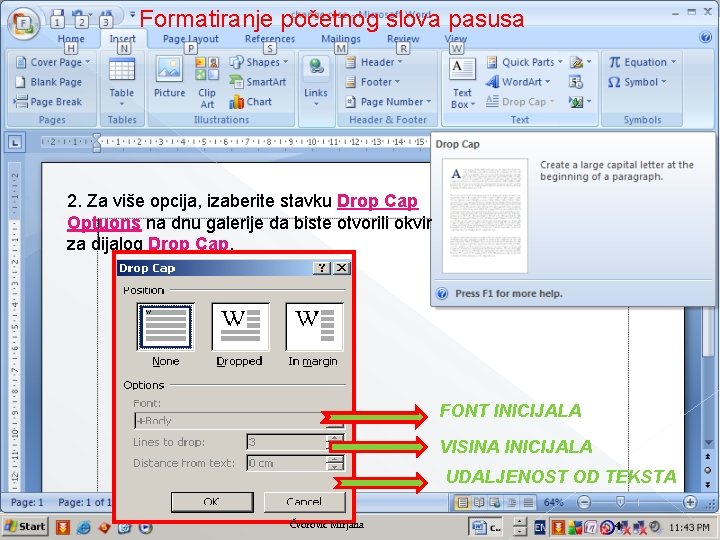720x540 pixels.
Task: Open the Symbol dropdown
Action: pyautogui.click(x=637, y=82)
